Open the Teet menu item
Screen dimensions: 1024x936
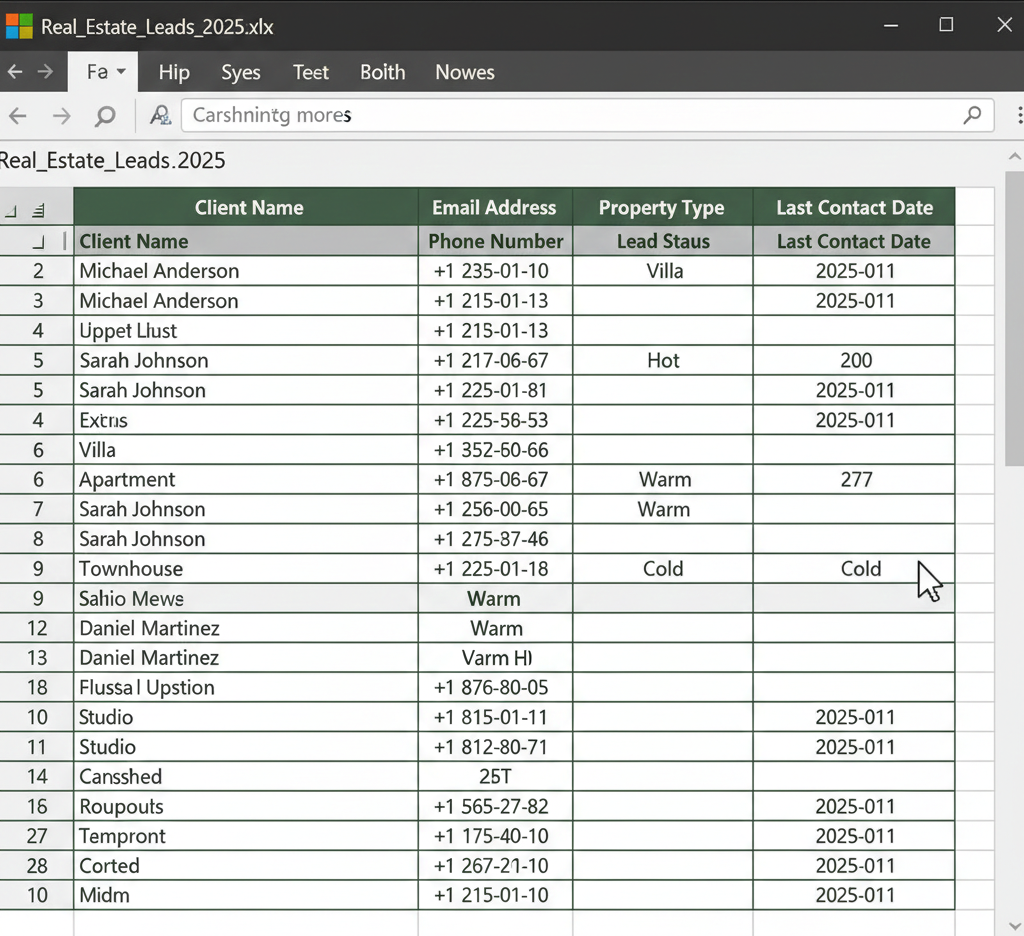tap(310, 72)
